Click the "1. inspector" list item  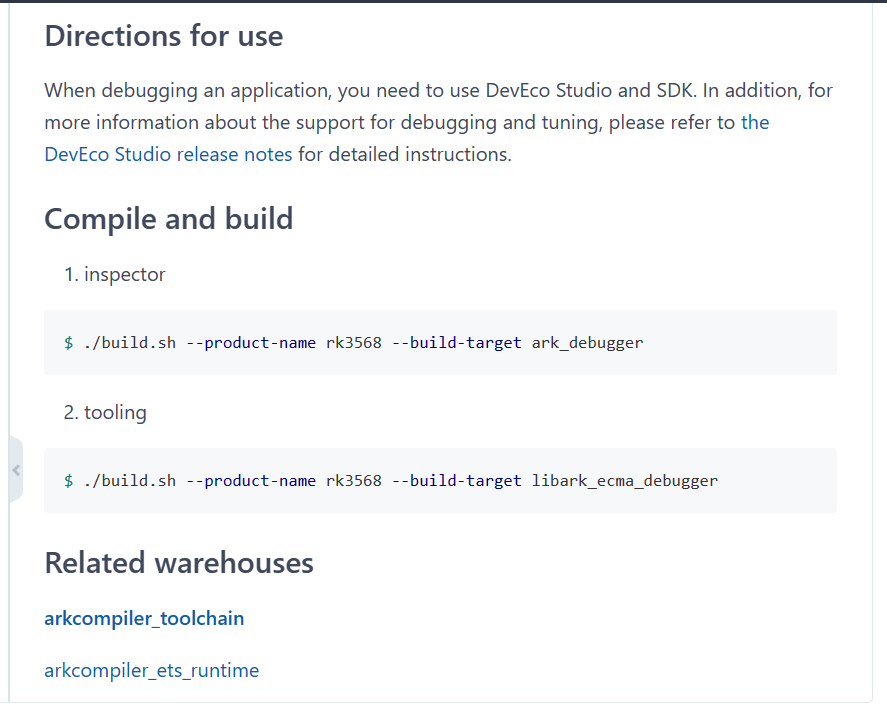(x=114, y=274)
